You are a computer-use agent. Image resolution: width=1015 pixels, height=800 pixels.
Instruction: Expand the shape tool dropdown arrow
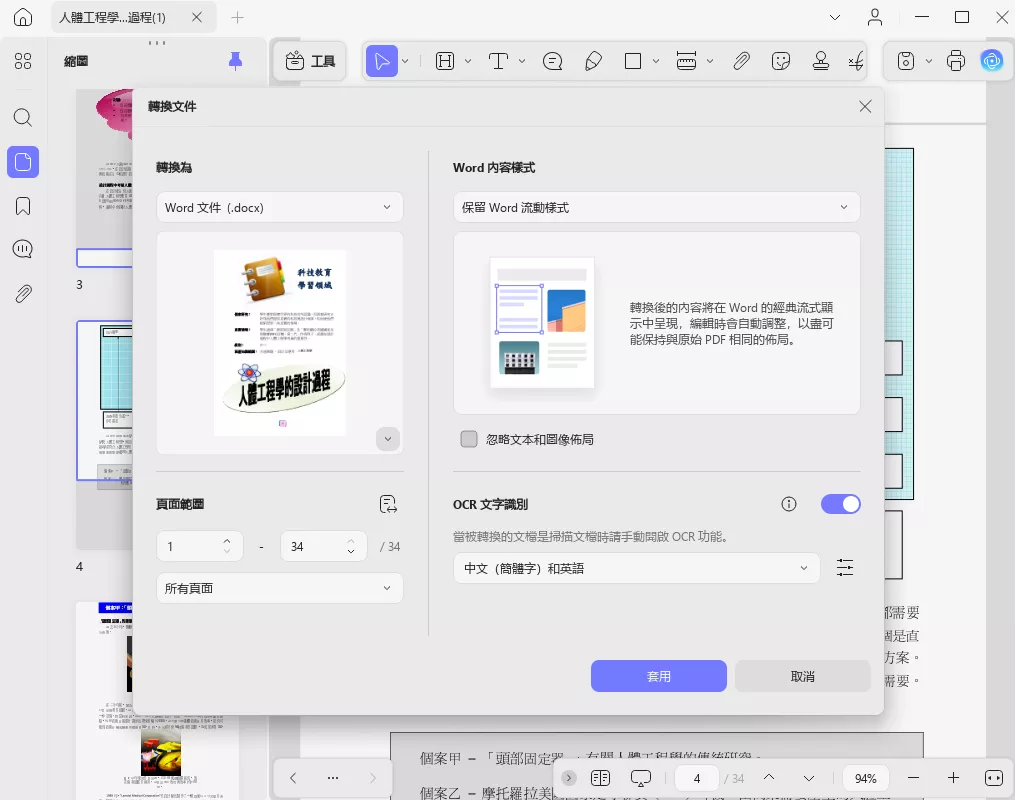(656, 61)
